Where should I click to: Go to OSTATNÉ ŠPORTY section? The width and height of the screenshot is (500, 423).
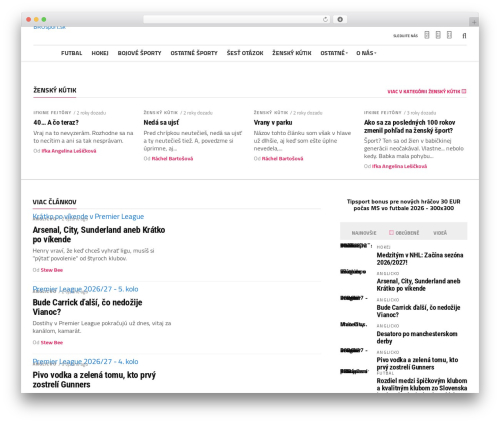[x=194, y=53]
